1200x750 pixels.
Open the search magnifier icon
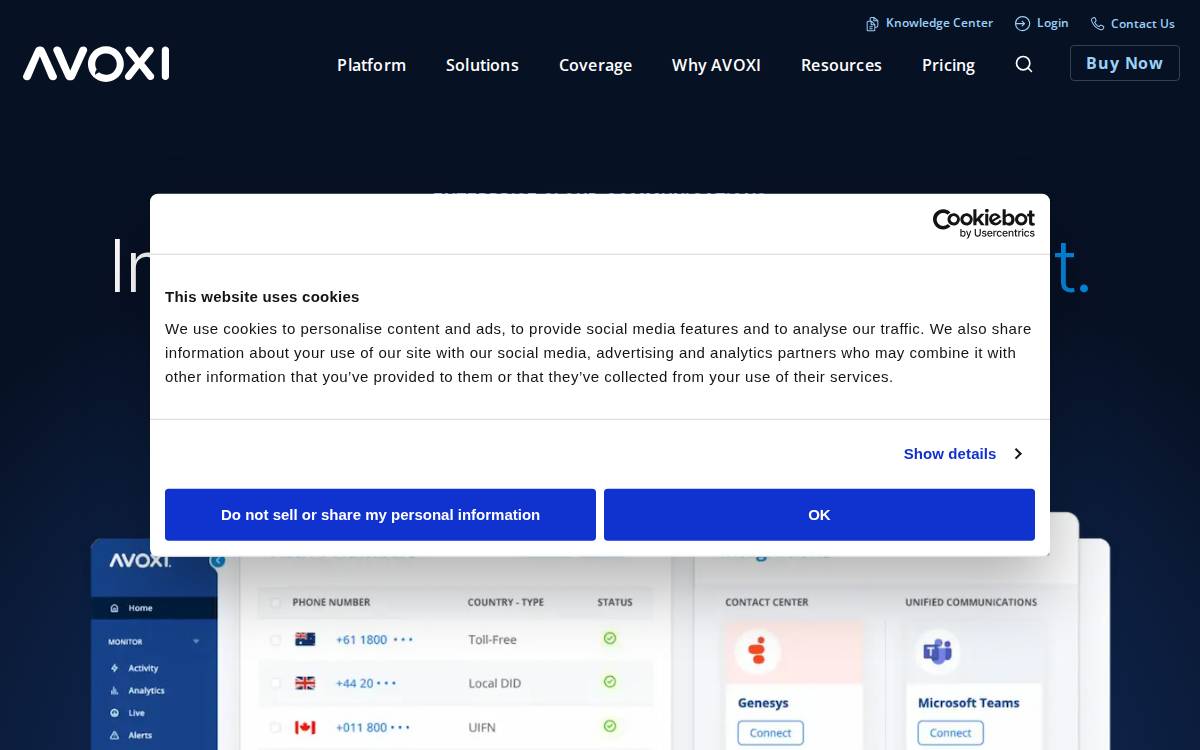1023,64
